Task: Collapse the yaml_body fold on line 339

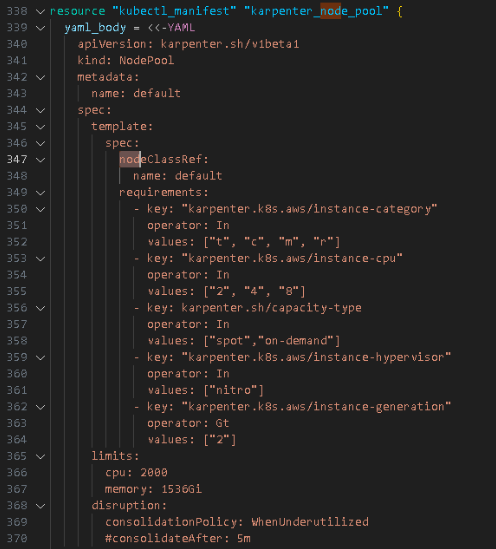Action: click(x=41, y=28)
